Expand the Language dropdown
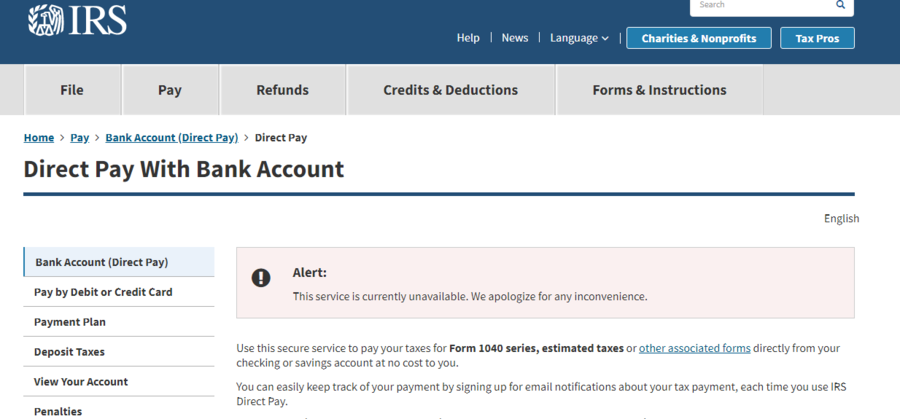The image size is (900, 419). [x=579, y=38]
